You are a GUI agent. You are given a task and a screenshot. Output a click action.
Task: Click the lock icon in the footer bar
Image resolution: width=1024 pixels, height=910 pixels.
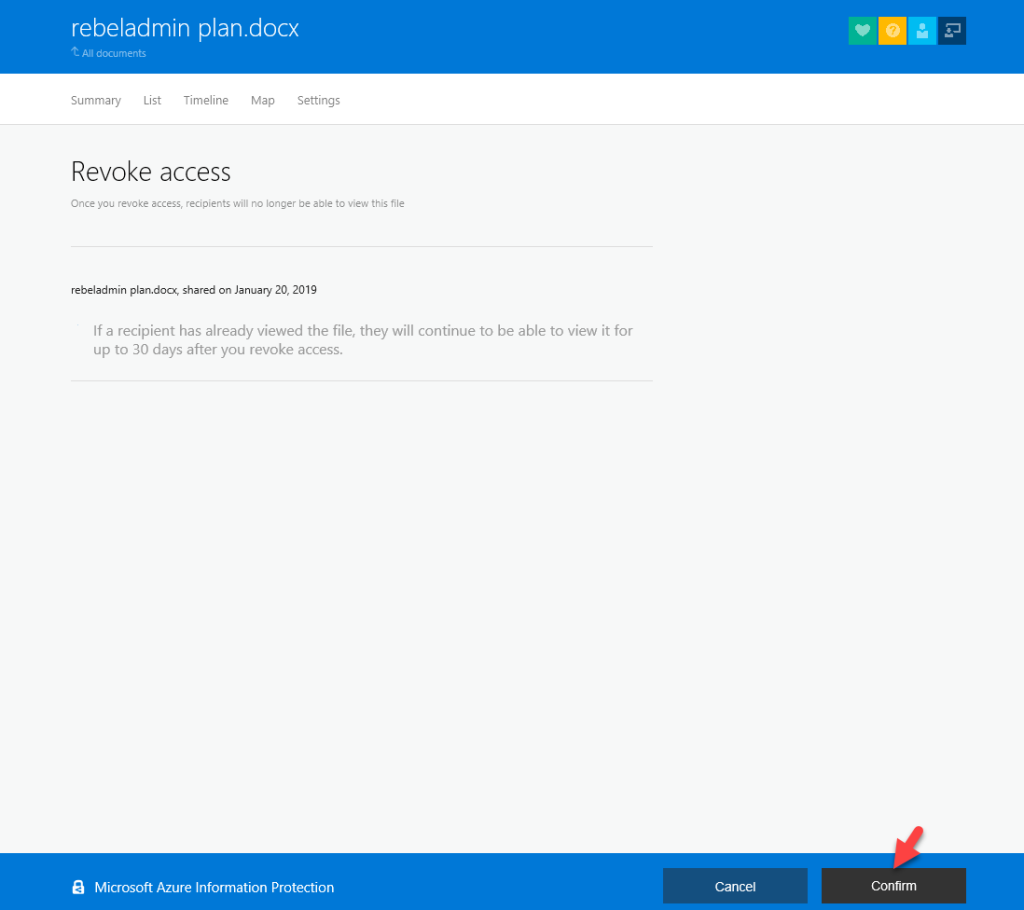pos(78,886)
